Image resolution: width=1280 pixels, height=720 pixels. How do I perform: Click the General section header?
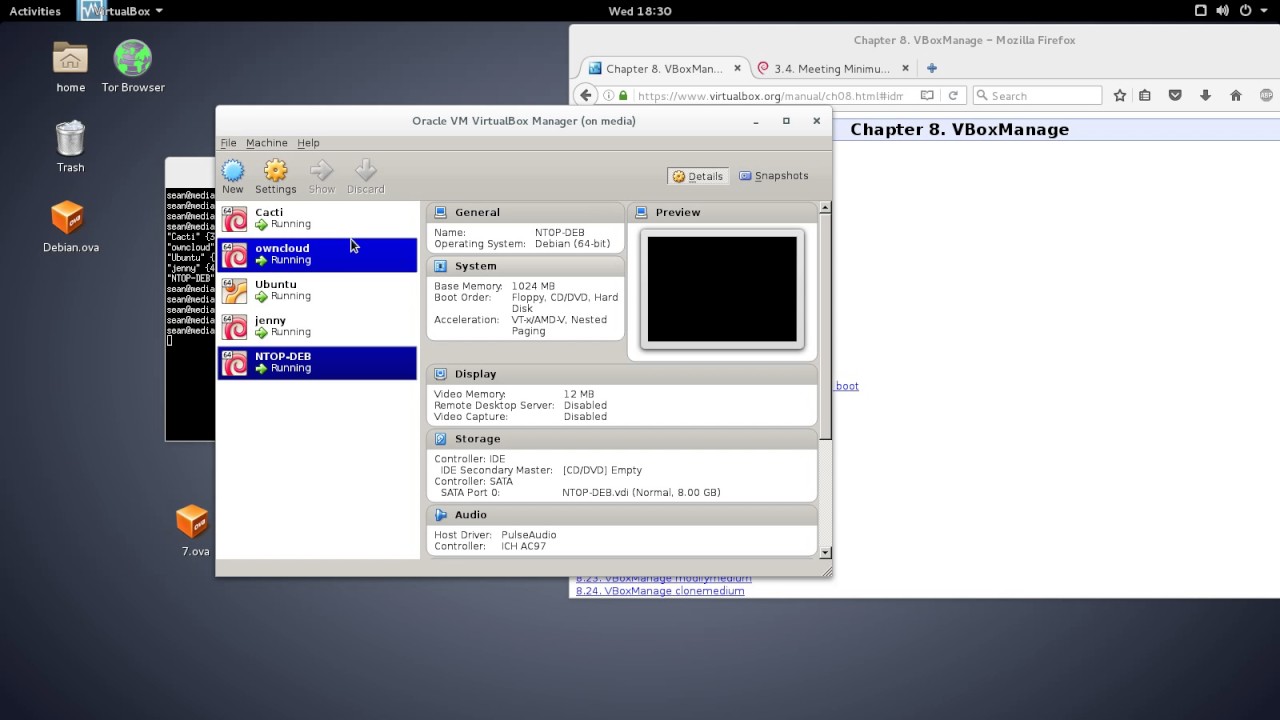tap(525, 212)
